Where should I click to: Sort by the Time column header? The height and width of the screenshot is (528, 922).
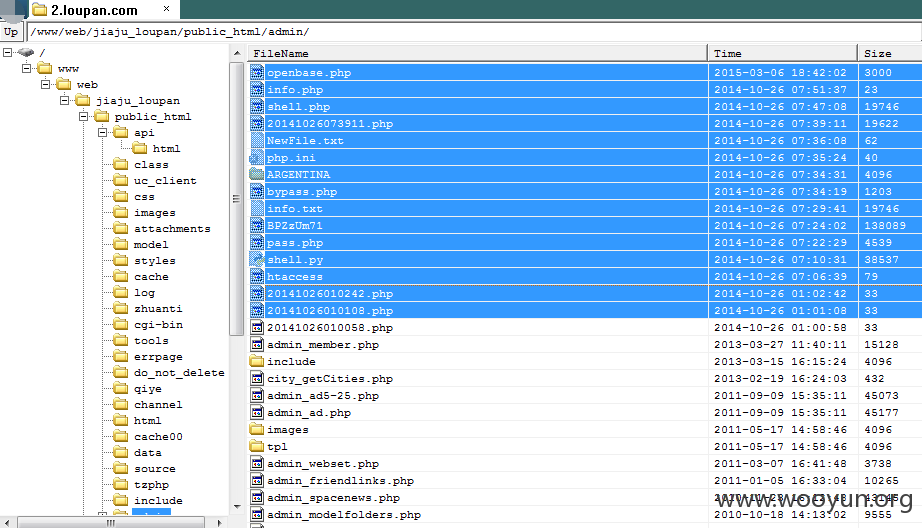click(x=783, y=53)
